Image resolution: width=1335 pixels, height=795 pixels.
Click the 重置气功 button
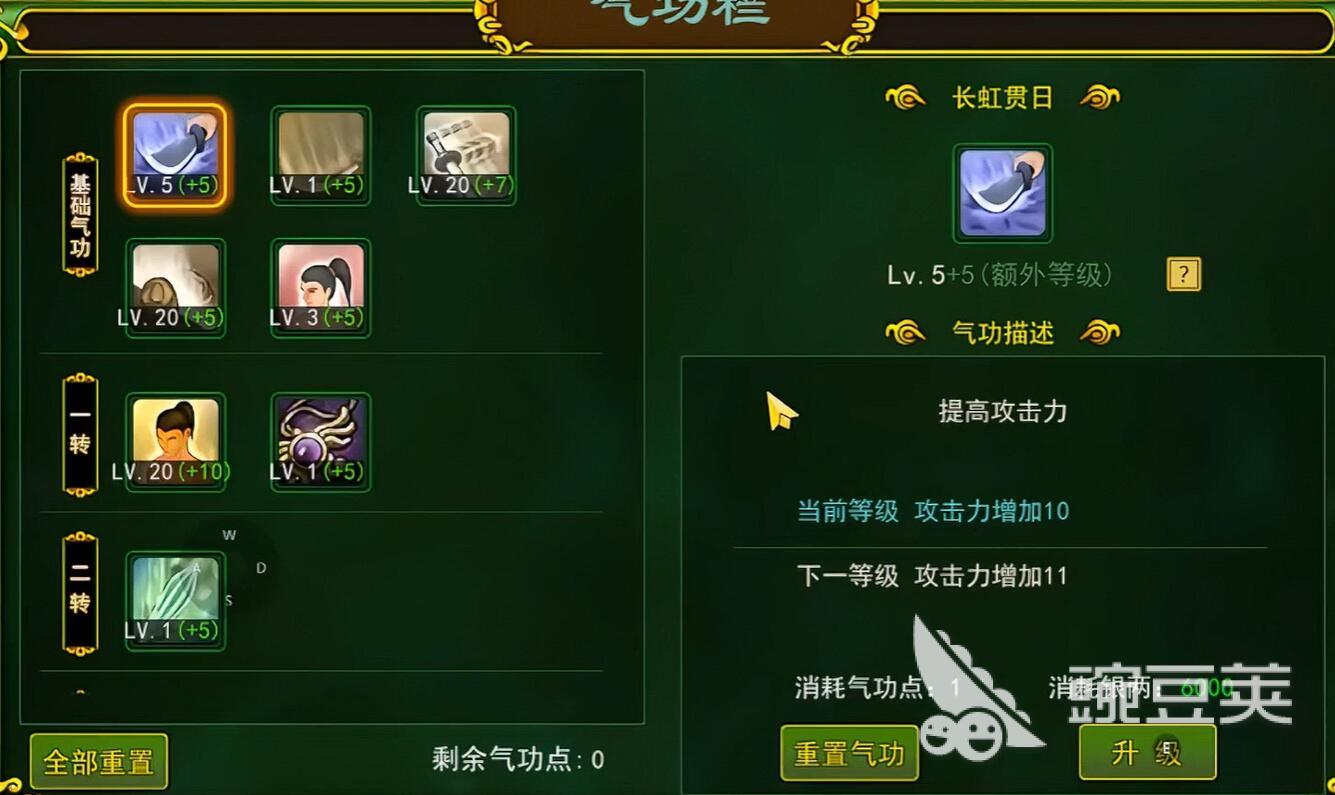(x=849, y=753)
